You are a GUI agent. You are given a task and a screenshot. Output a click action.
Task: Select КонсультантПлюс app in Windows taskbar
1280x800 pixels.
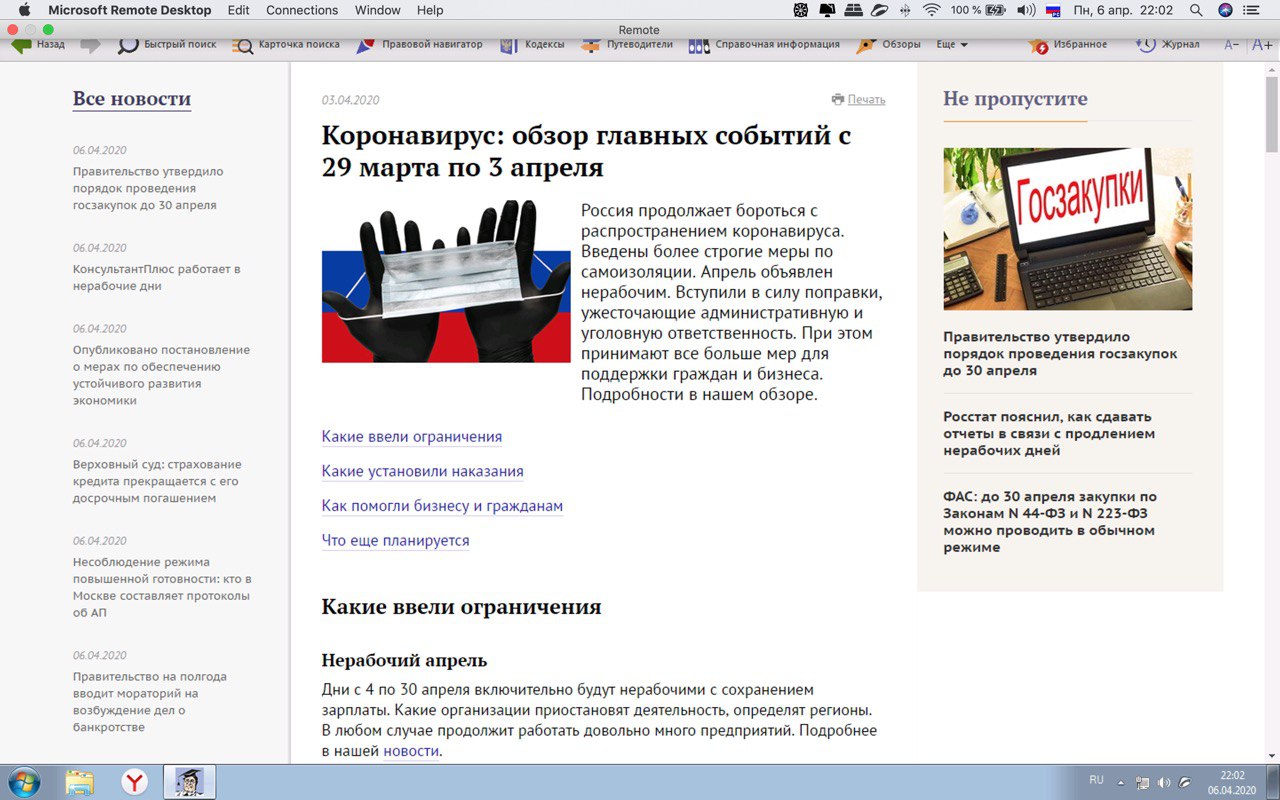click(x=190, y=782)
